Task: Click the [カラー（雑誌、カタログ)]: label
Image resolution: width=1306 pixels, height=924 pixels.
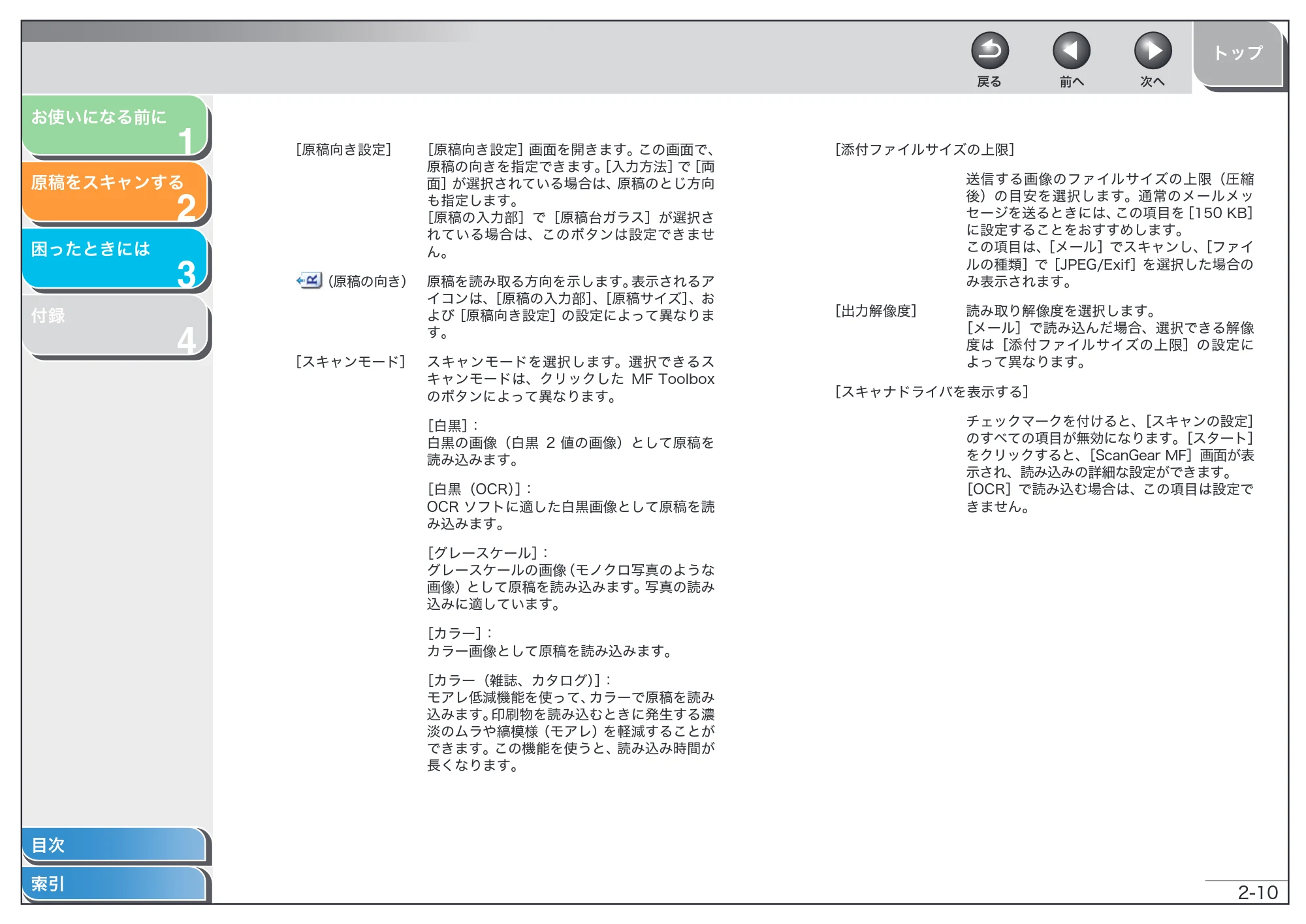Action: point(519,680)
